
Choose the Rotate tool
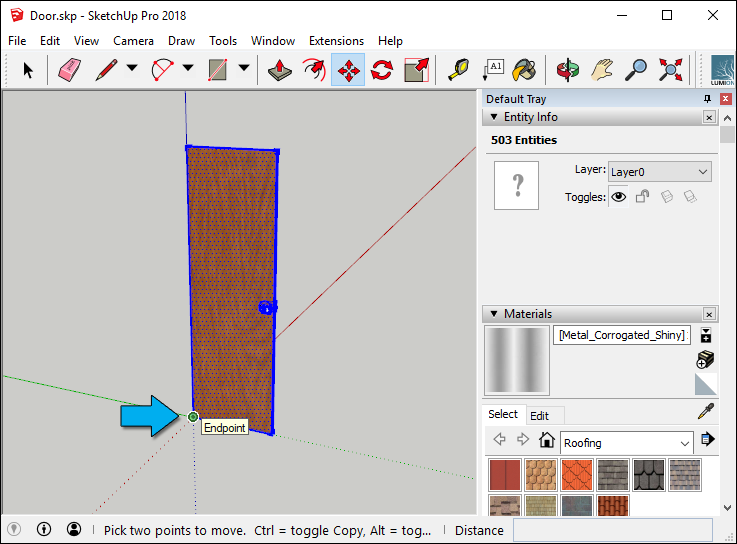[382, 70]
